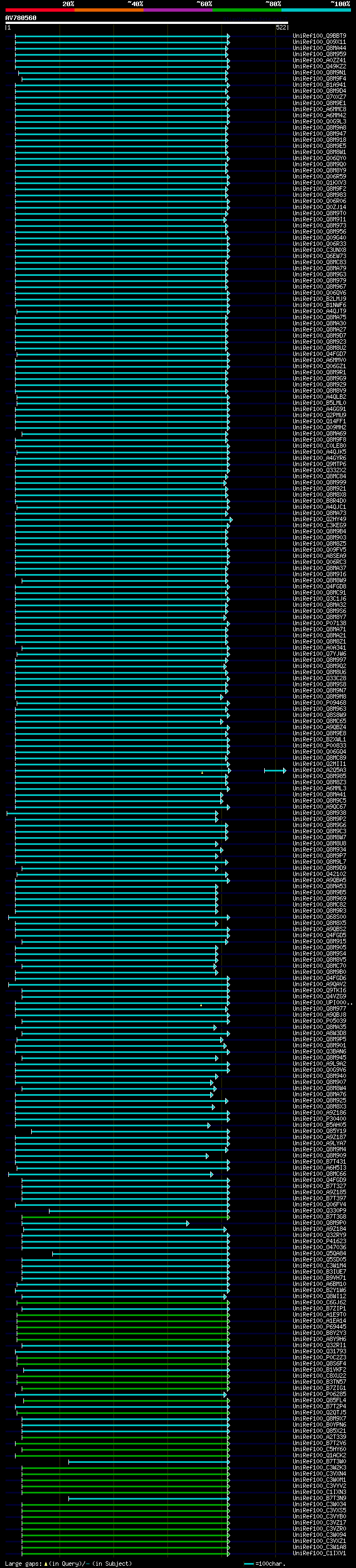
Task: Select hit label UniRef100_A2Q5A3
Action: click(x=319, y=770)
